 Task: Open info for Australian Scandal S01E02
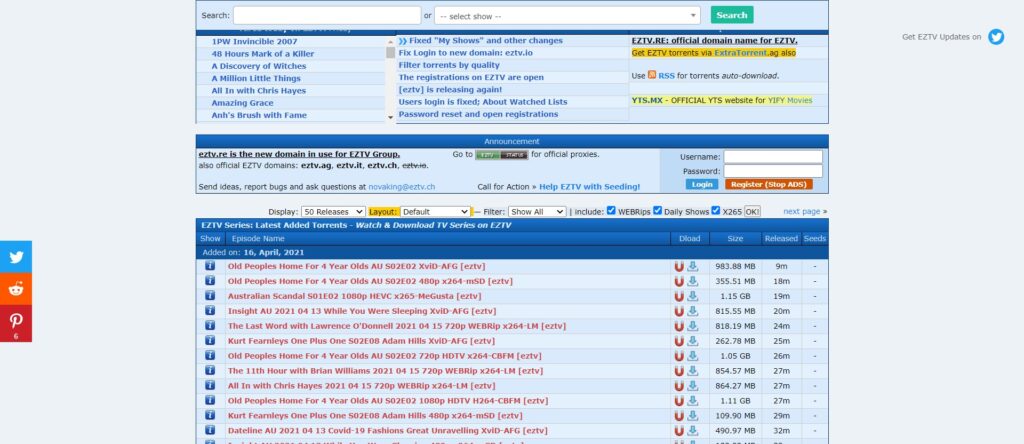tap(210, 295)
